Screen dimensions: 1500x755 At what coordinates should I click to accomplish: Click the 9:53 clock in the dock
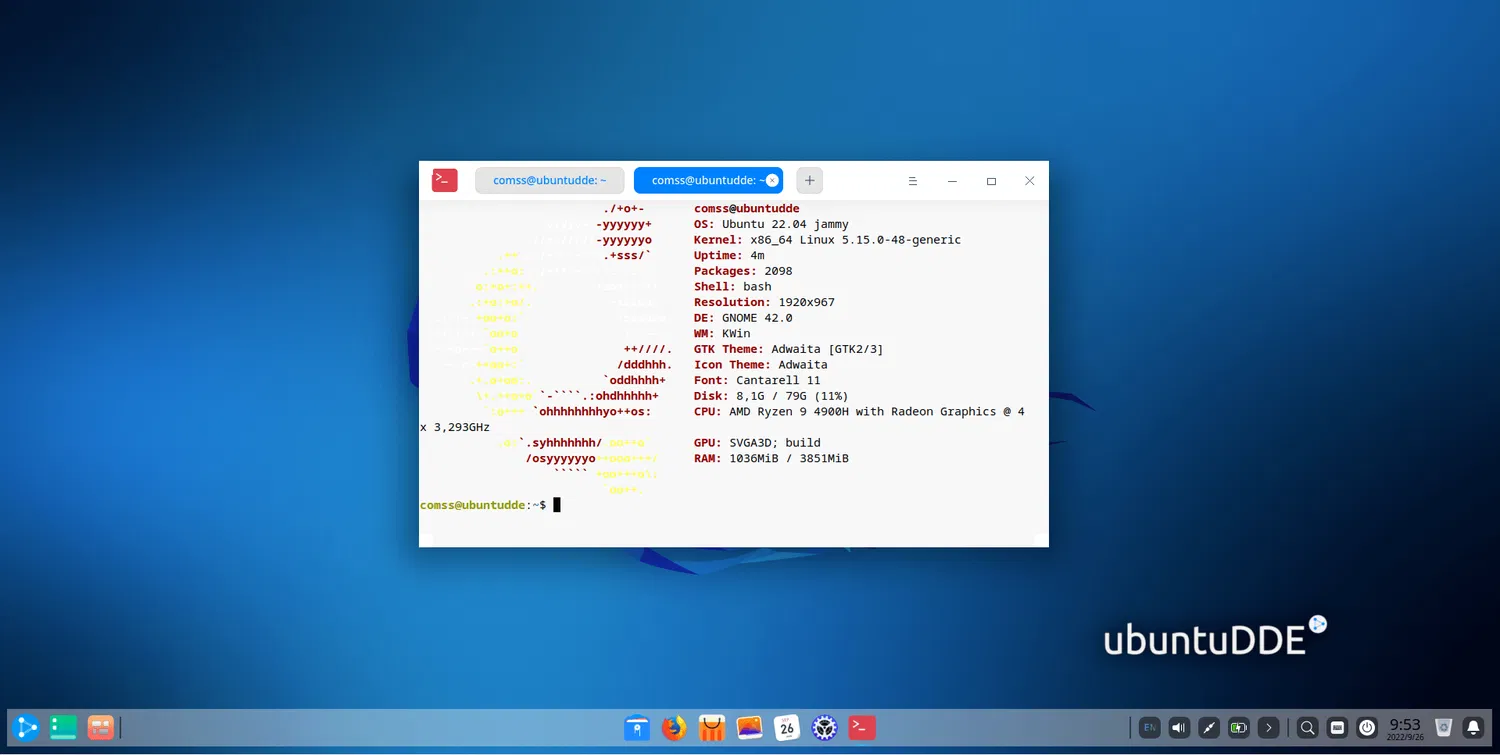pos(1405,727)
